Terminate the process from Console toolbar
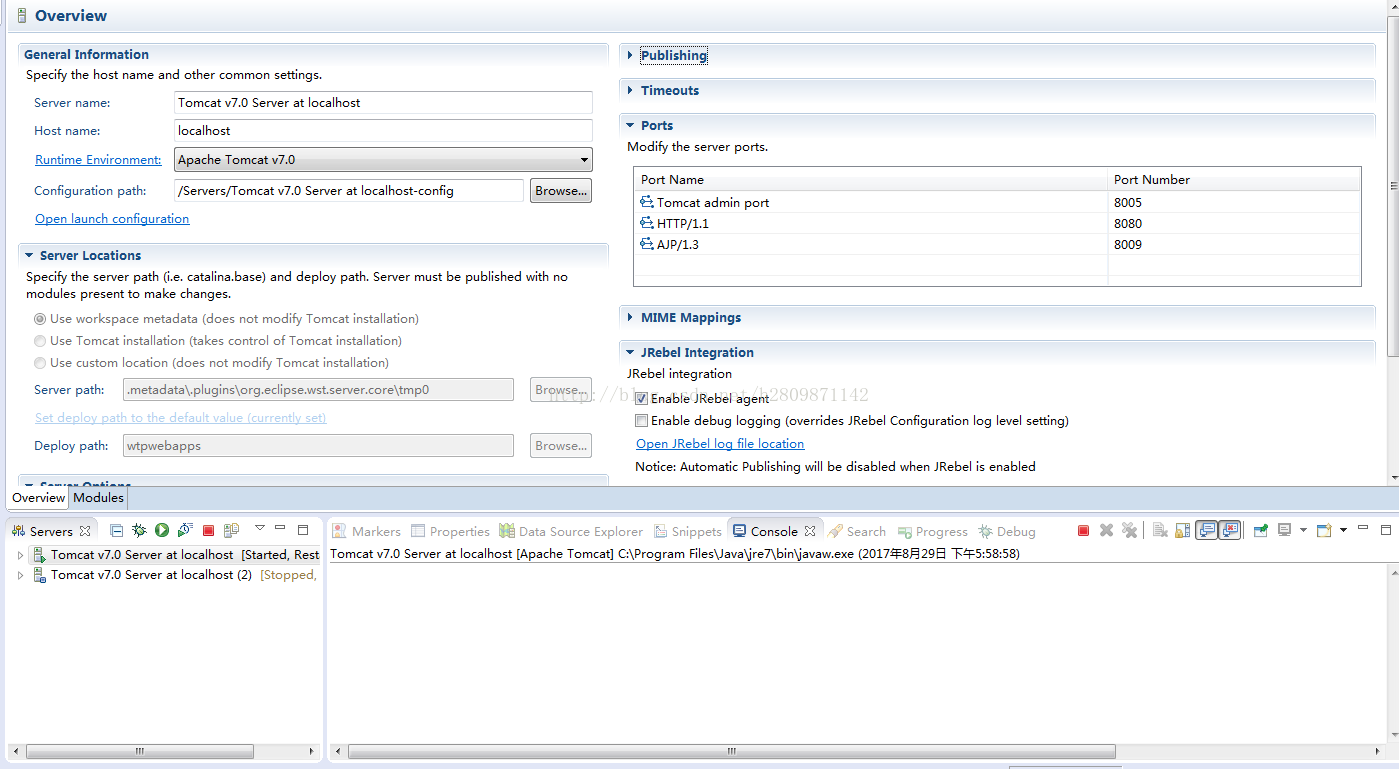1399x769 pixels. (x=1083, y=531)
